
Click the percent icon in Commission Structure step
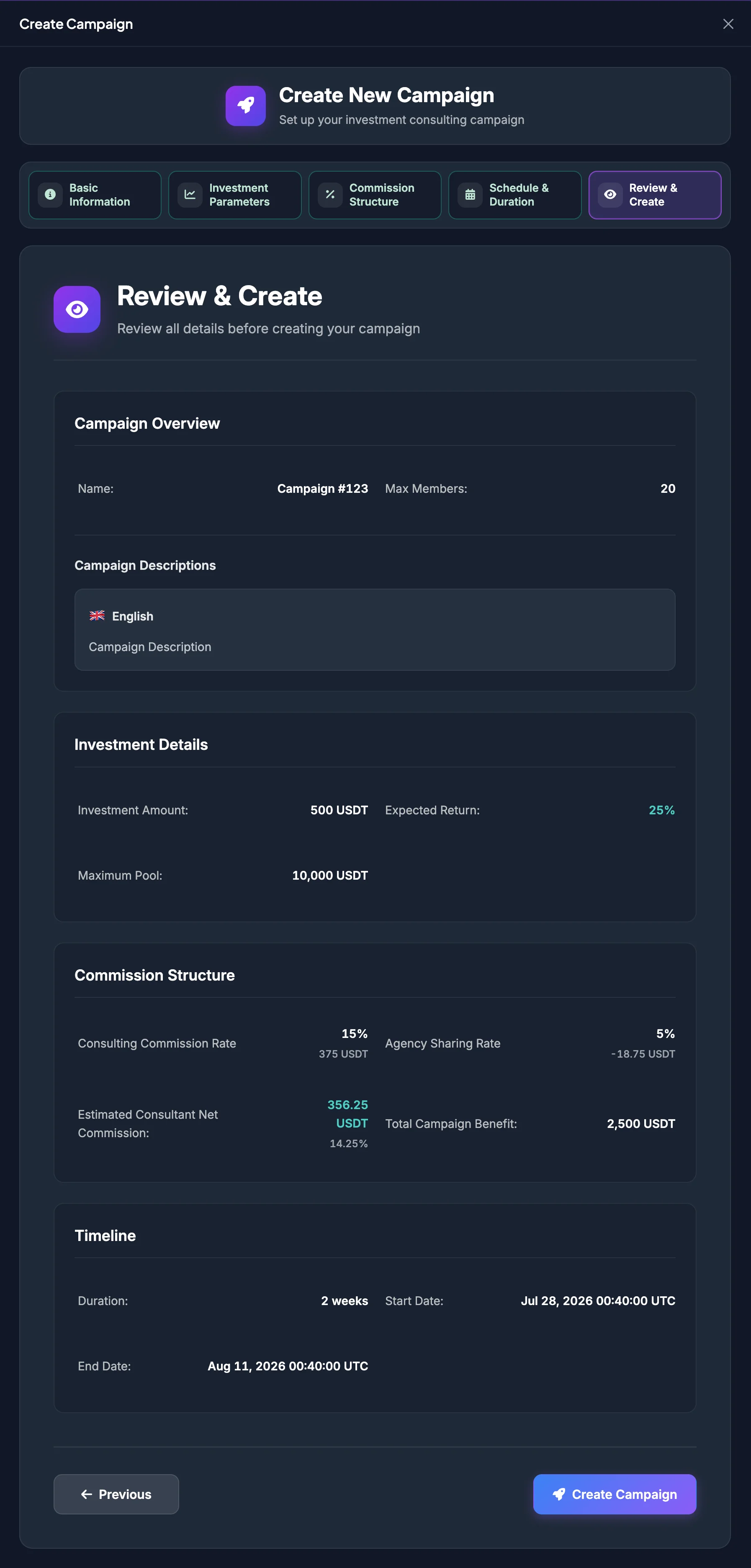pos(330,195)
